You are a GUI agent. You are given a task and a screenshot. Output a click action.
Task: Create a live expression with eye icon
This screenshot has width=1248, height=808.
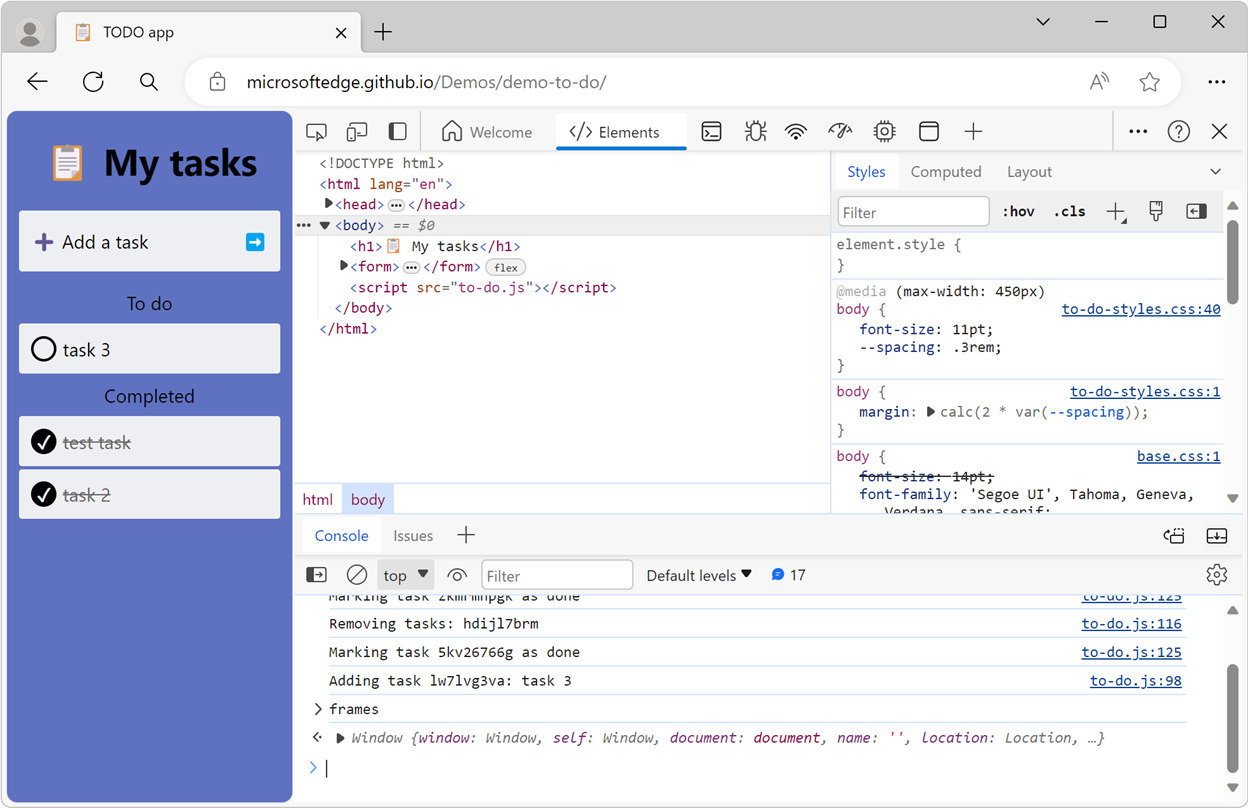pos(457,575)
